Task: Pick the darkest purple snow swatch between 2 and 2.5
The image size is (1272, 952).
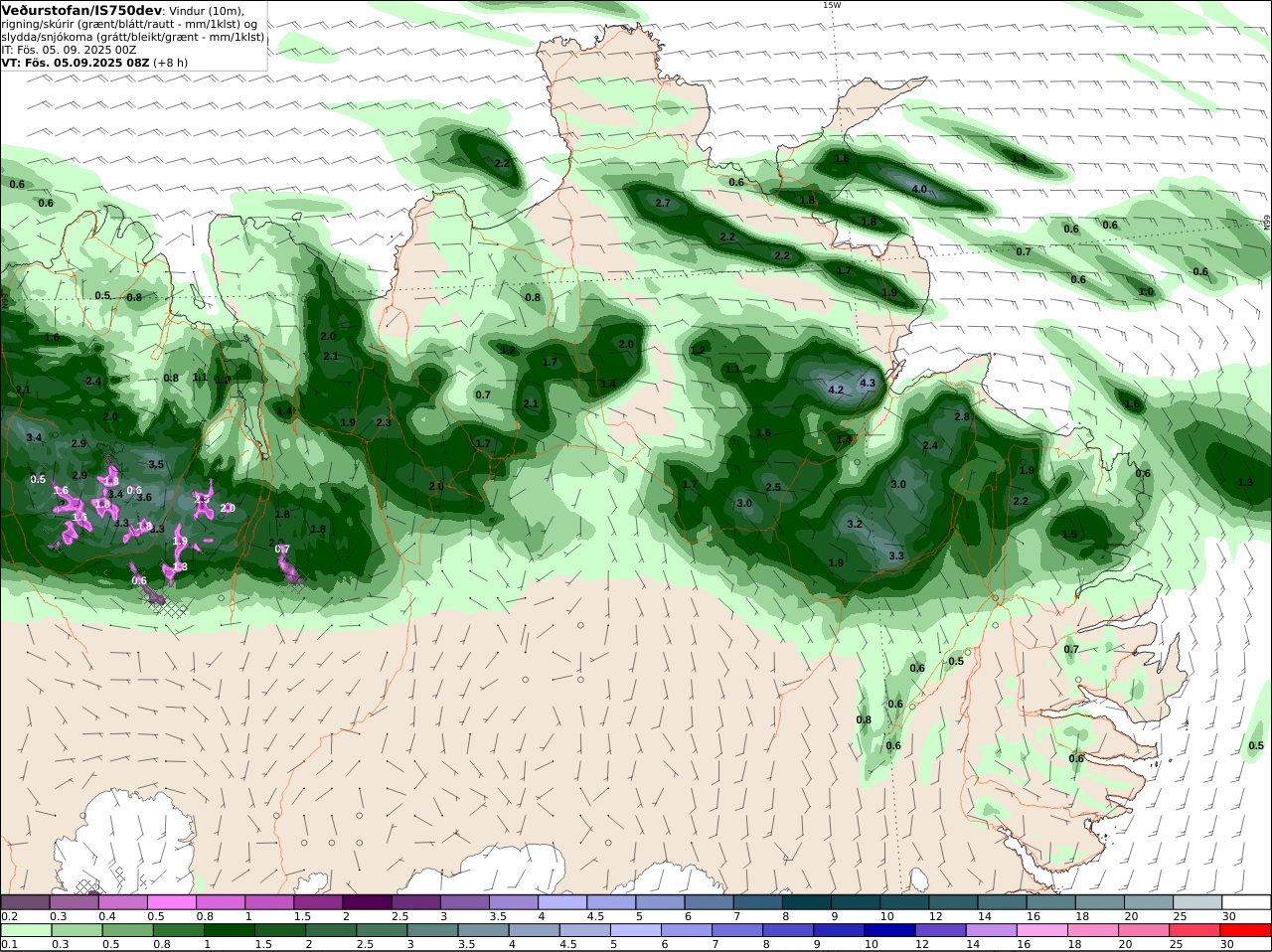Action: (366, 902)
